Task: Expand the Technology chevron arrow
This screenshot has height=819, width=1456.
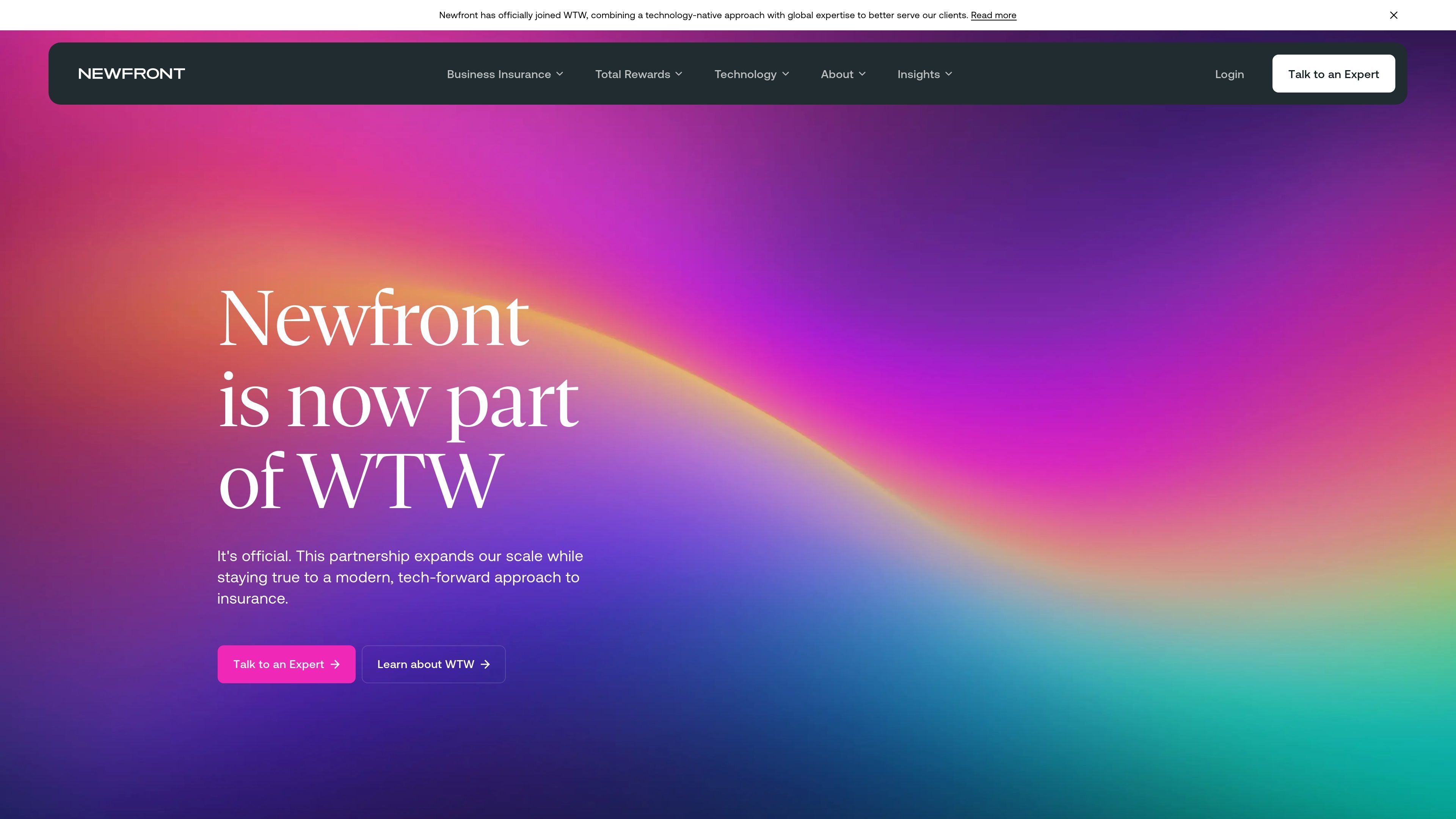Action: [786, 74]
